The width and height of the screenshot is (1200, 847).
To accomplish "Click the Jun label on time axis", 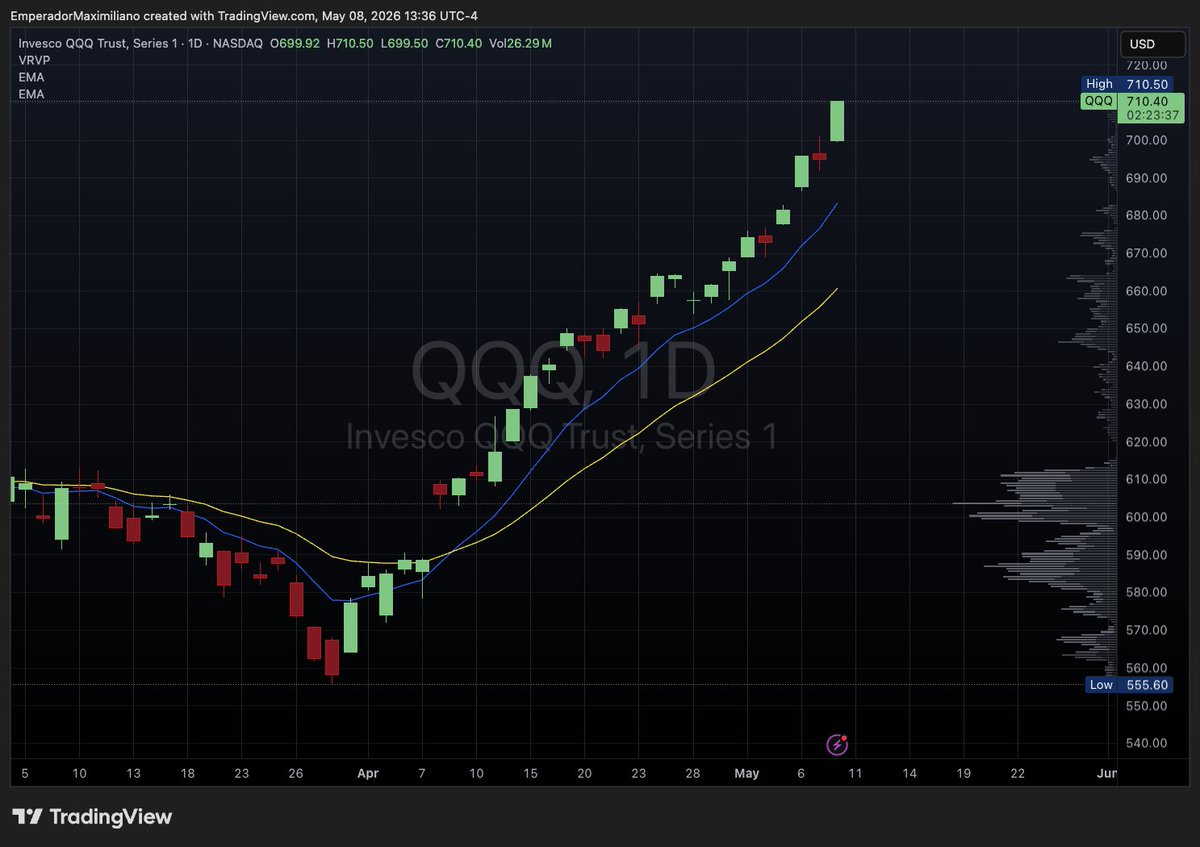I will pyautogui.click(x=1107, y=773).
